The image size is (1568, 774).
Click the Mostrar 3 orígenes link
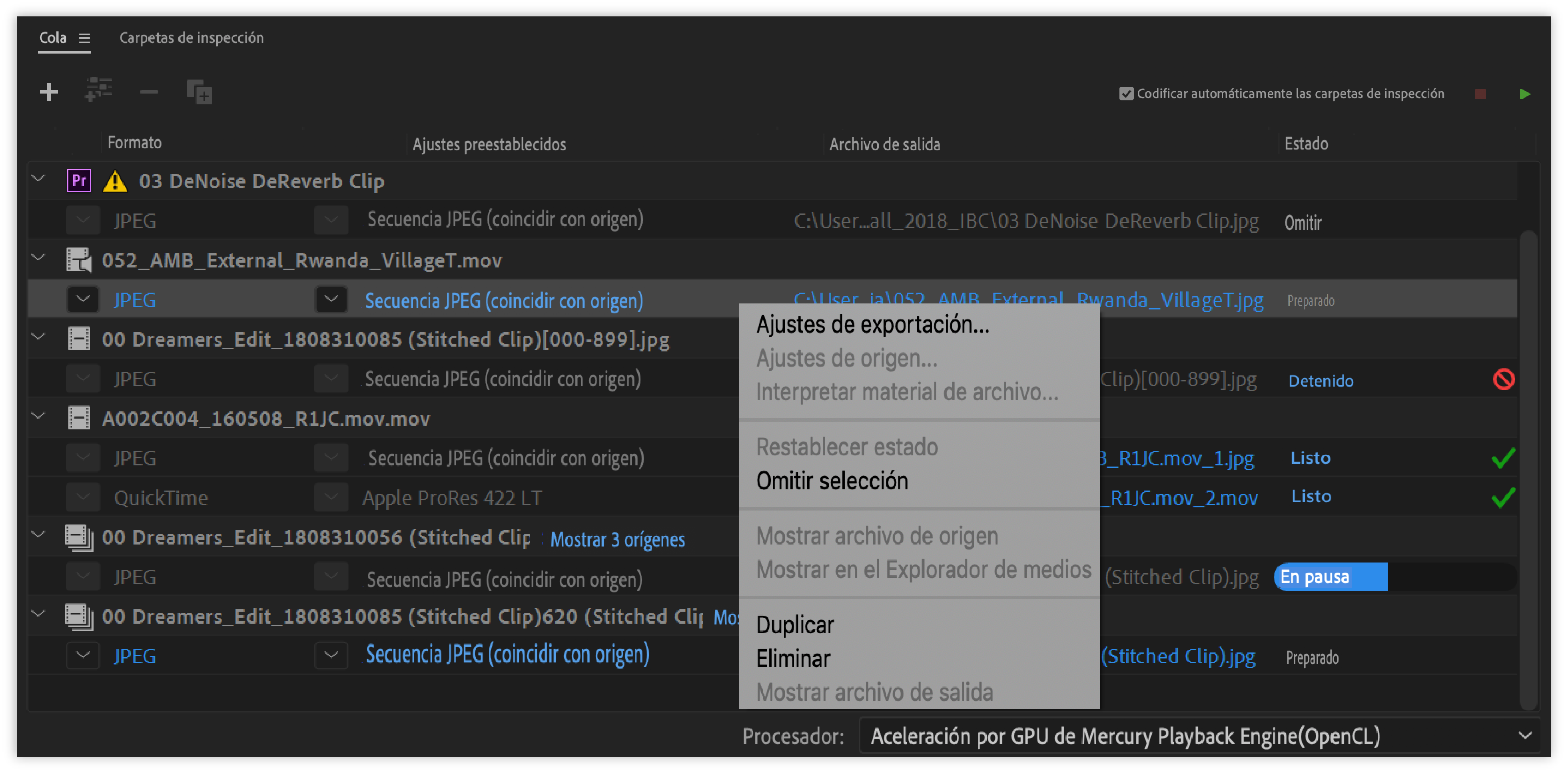(617, 539)
